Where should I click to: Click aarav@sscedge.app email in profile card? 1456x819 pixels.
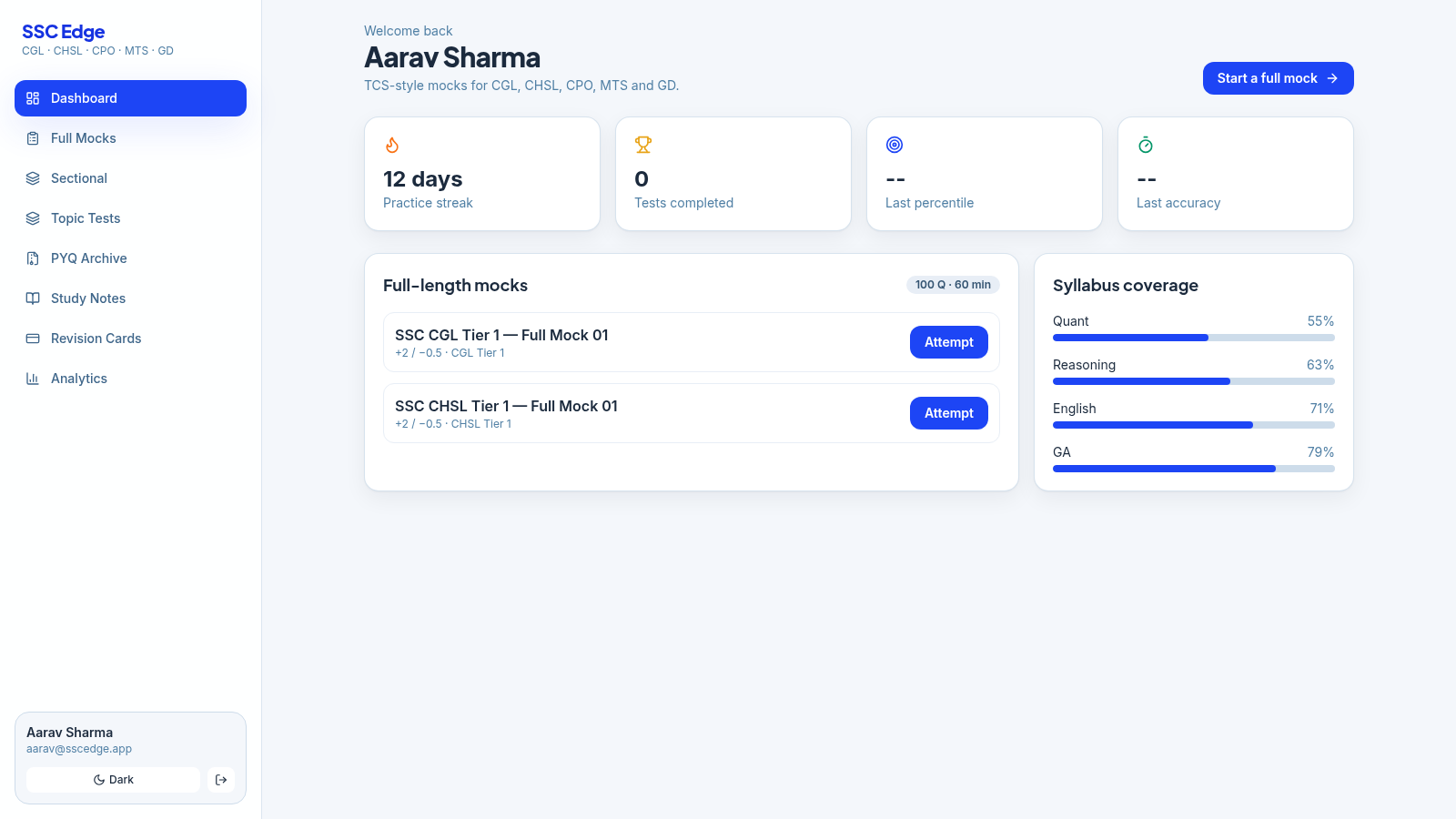(x=79, y=749)
